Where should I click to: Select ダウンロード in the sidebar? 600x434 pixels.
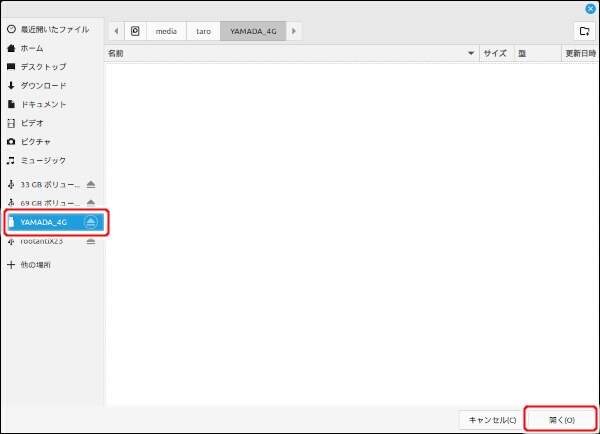tap(43, 85)
